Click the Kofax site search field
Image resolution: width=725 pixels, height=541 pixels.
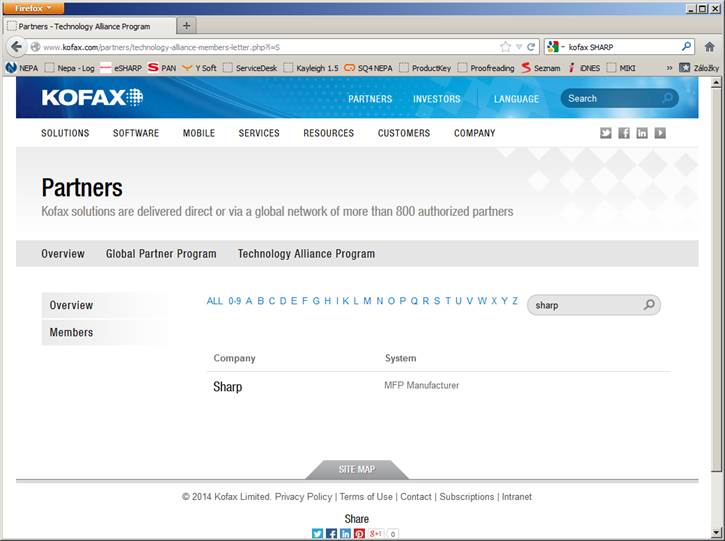(x=610, y=98)
